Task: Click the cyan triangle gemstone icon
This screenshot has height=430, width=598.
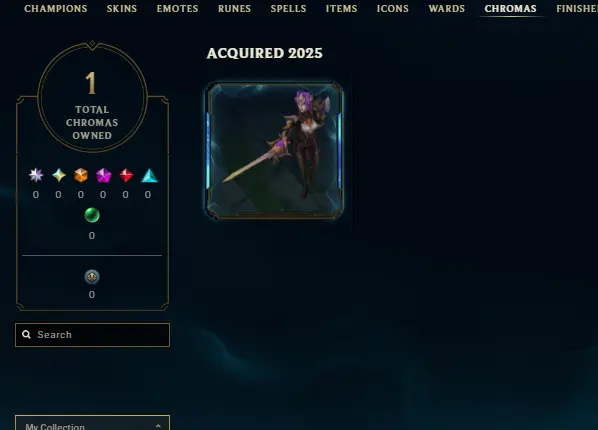Action: [149, 176]
